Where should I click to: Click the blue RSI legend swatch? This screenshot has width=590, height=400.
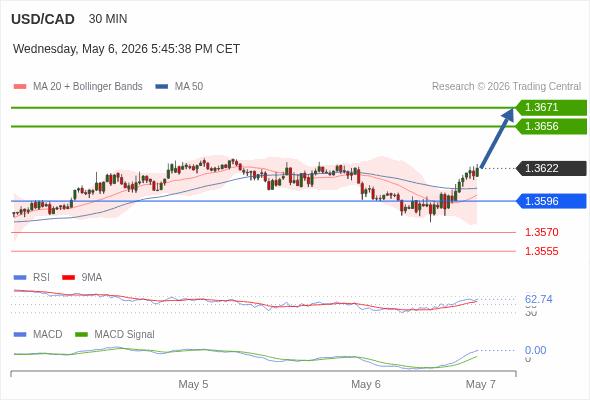(20, 278)
